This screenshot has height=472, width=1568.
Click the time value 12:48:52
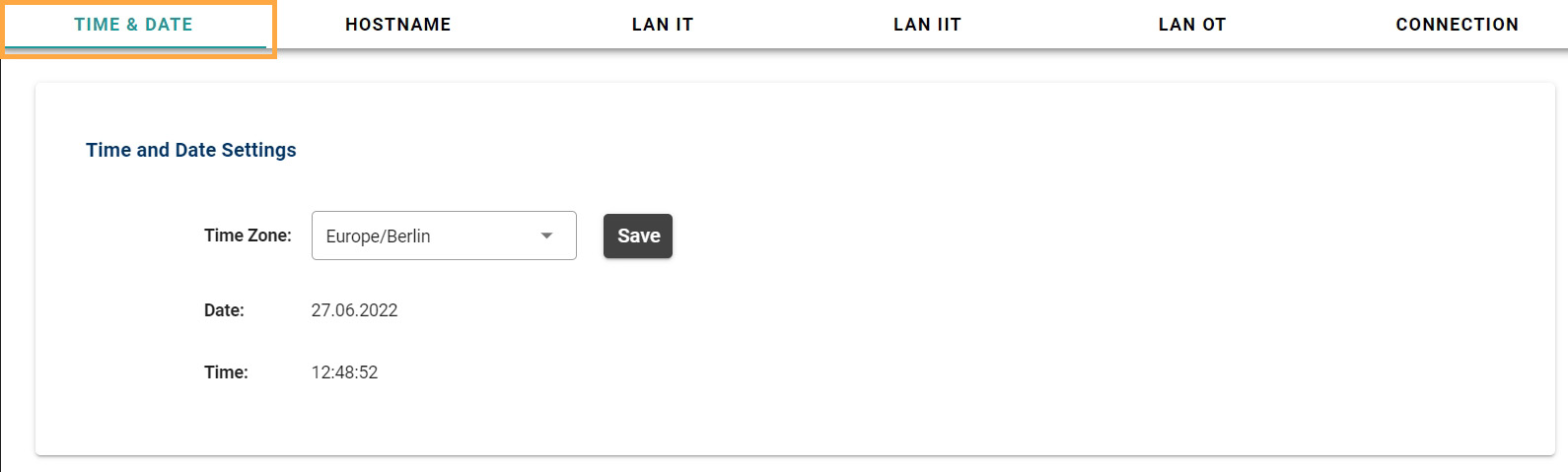click(344, 372)
